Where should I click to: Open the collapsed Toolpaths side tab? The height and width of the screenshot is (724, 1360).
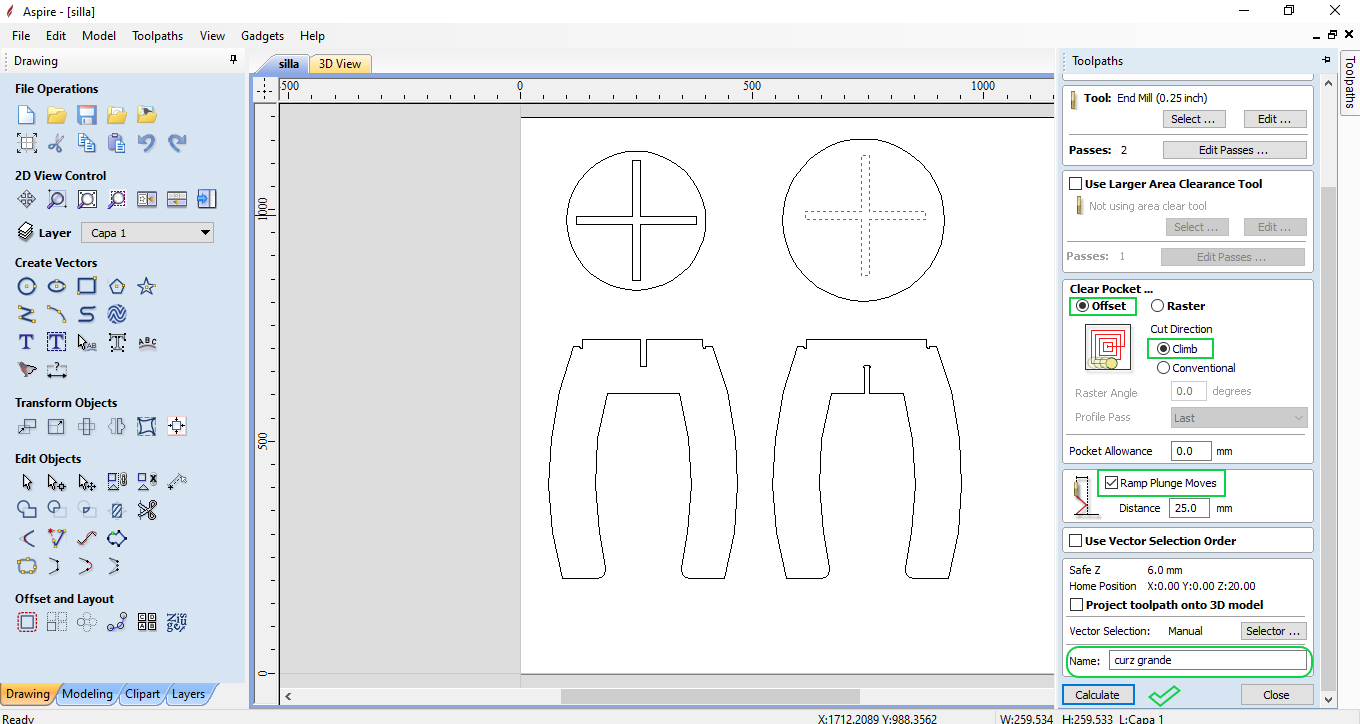(1349, 82)
